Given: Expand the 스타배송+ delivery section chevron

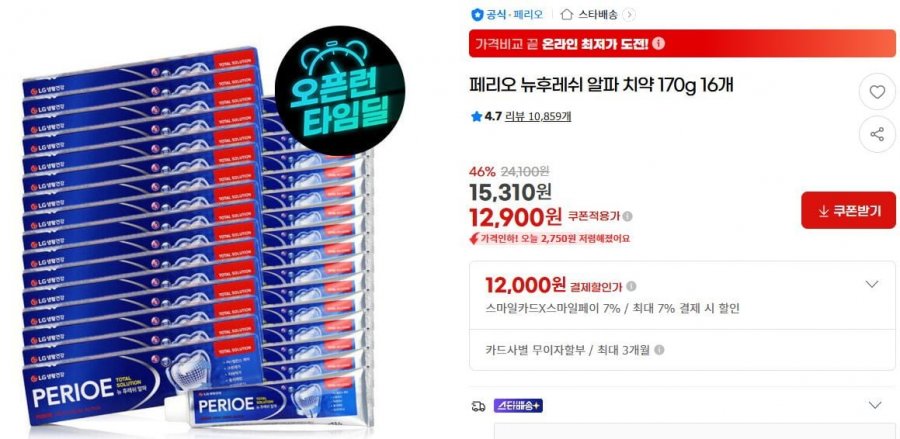Looking at the screenshot, I should point(875,405).
